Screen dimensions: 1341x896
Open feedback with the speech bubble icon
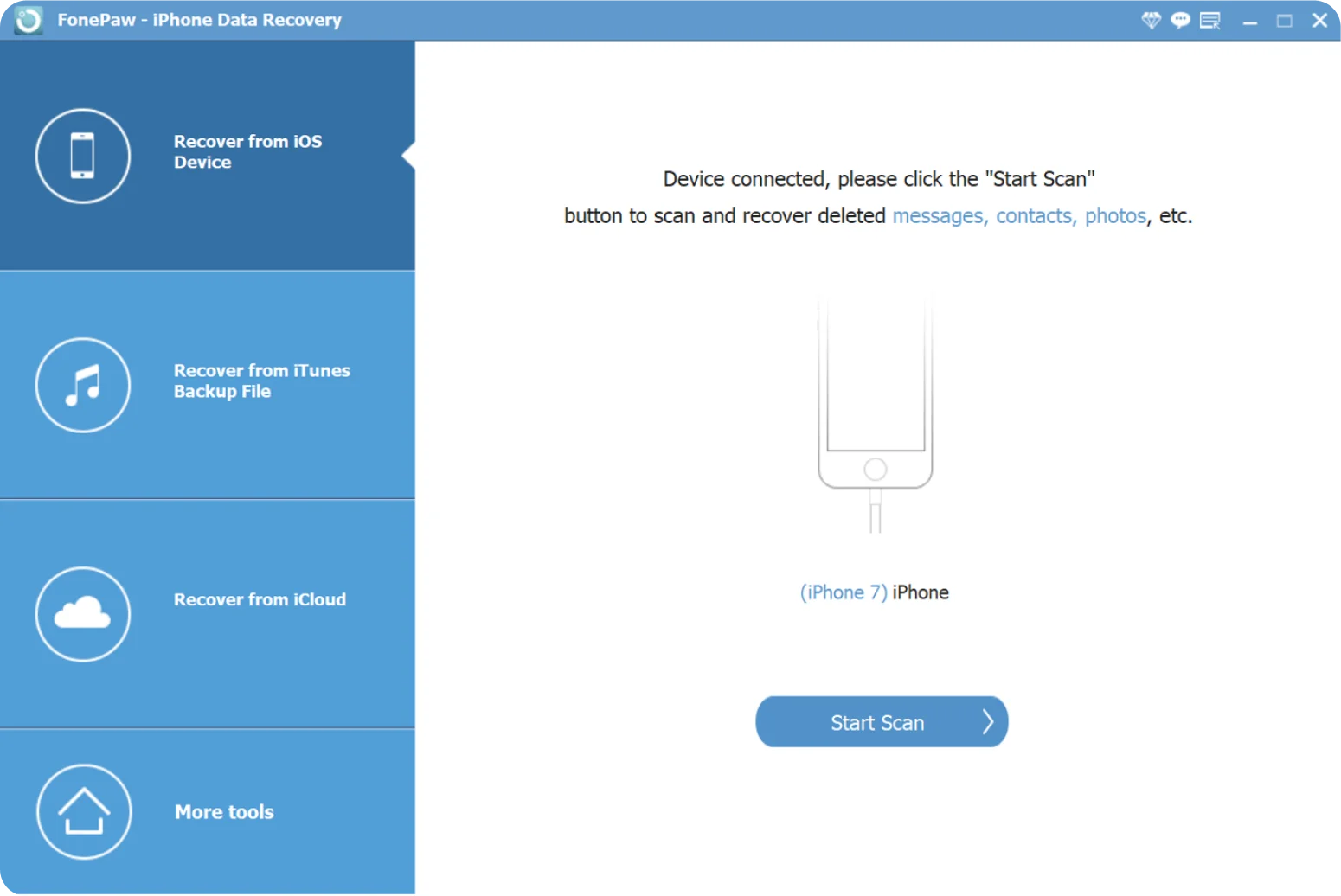click(1180, 19)
